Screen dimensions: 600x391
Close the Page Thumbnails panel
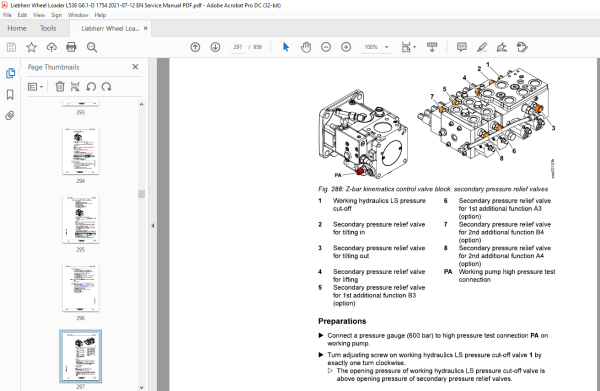coord(135,67)
